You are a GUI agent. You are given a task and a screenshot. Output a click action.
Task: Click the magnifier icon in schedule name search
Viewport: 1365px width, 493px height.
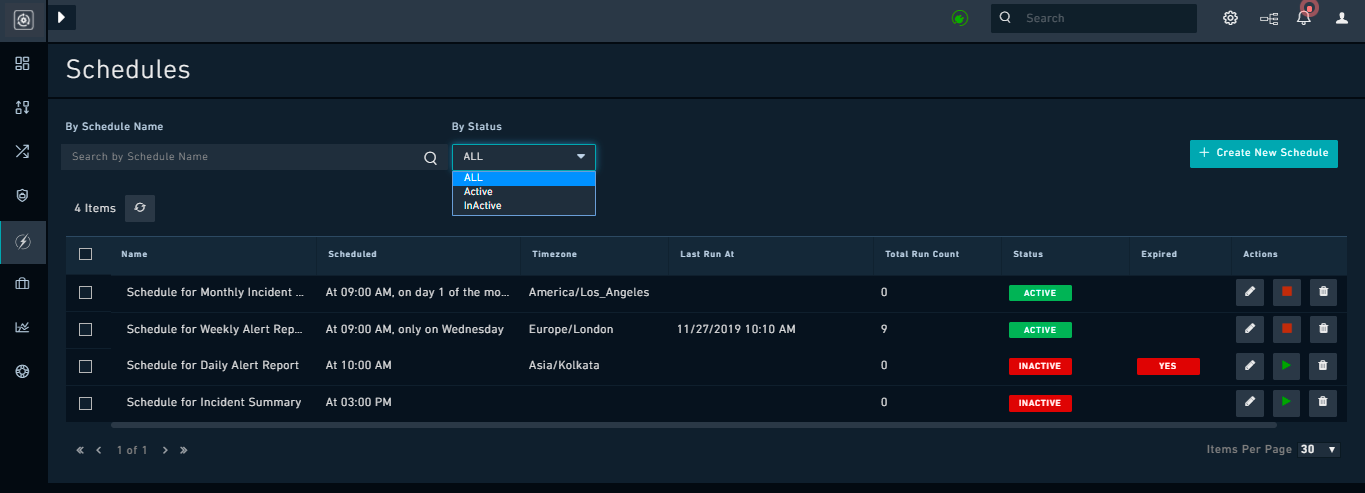click(431, 157)
